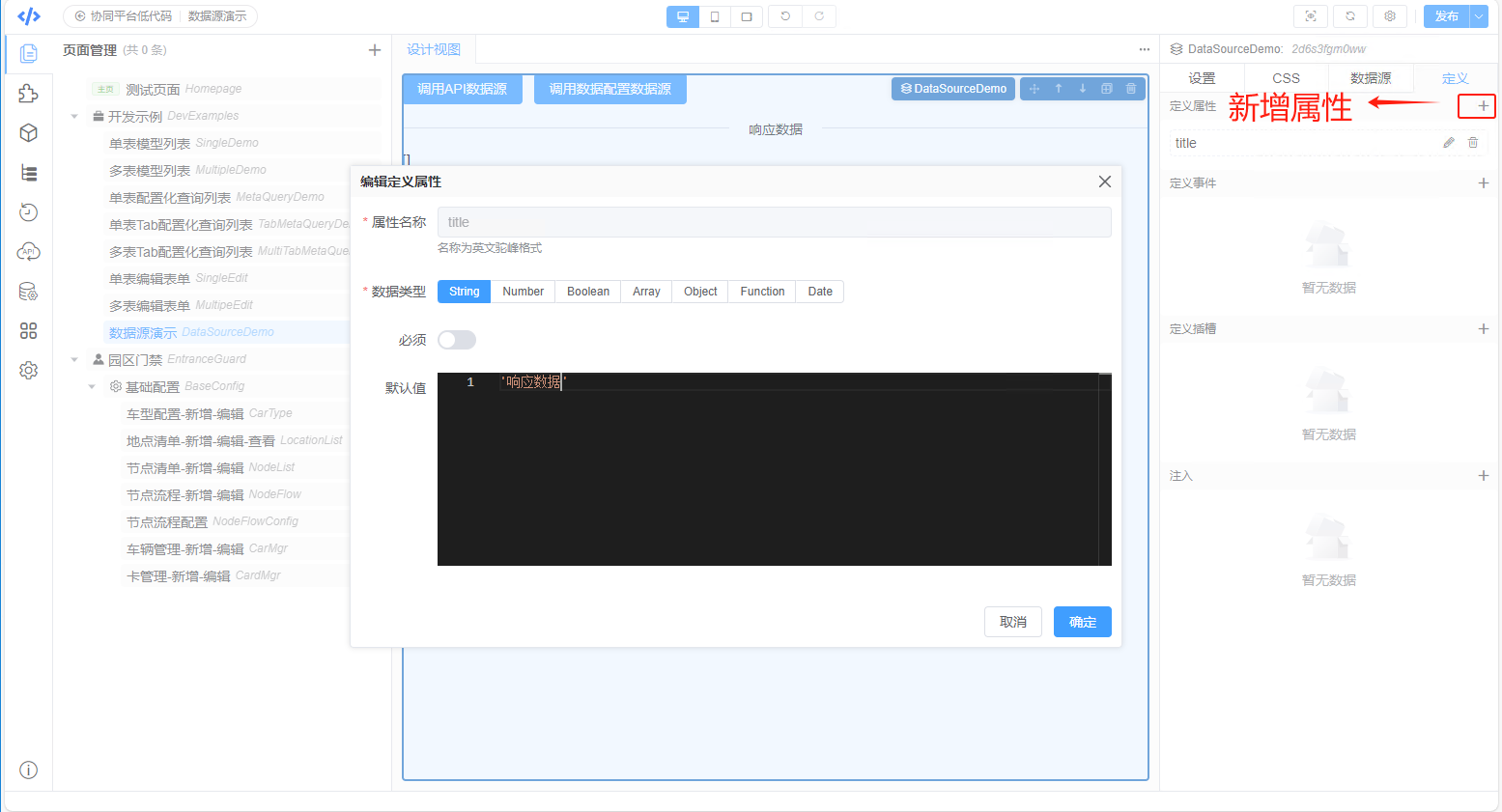Switch to mobile preview mode
The image size is (1502, 812).
pyautogui.click(x=715, y=16)
